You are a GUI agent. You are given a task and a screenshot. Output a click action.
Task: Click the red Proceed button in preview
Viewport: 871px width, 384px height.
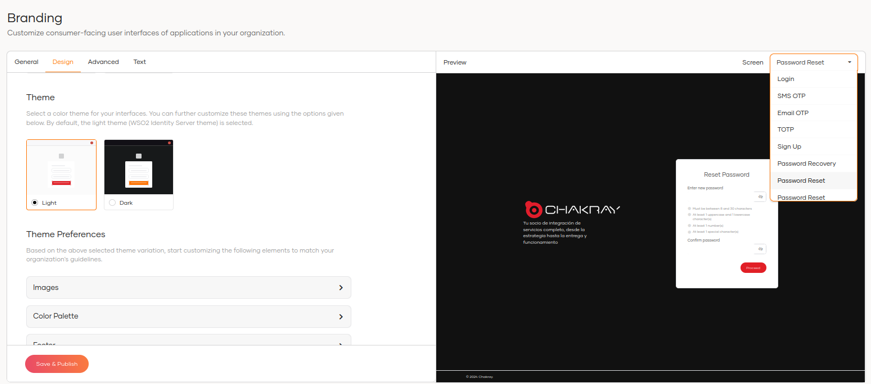click(x=753, y=268)
